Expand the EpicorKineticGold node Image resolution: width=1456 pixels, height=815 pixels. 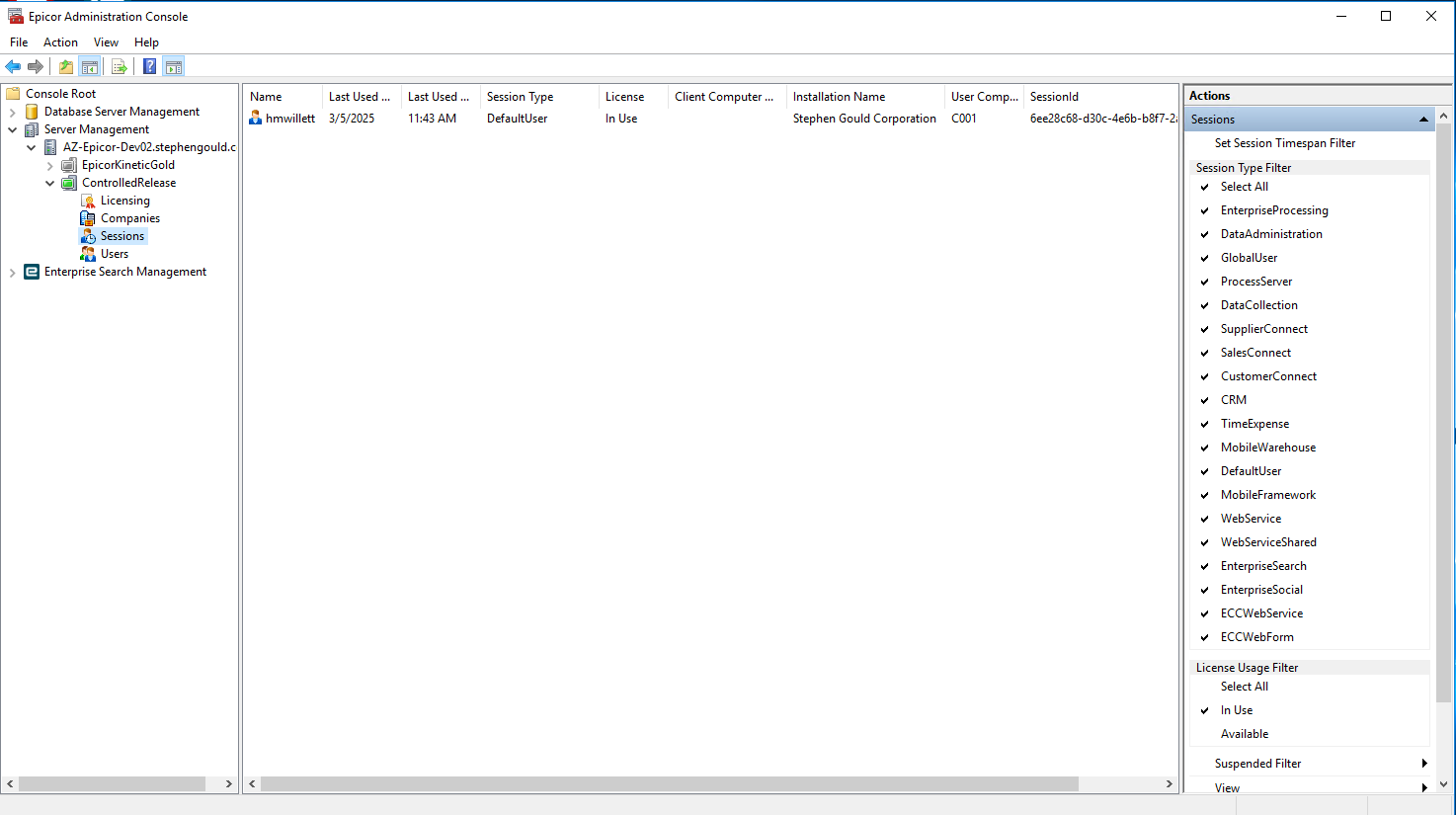click(49, 166)
